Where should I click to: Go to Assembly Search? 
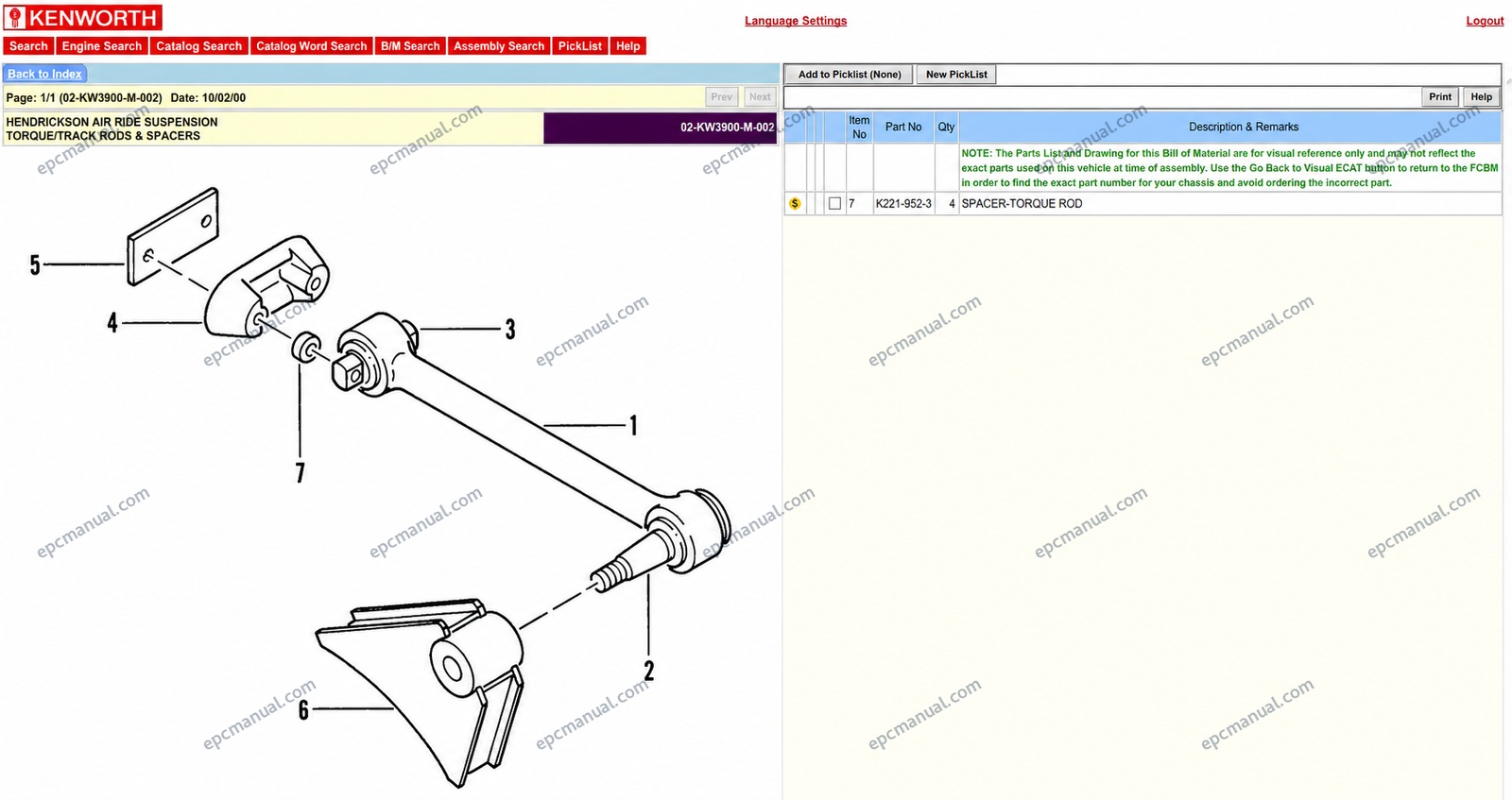pos(499,46)
